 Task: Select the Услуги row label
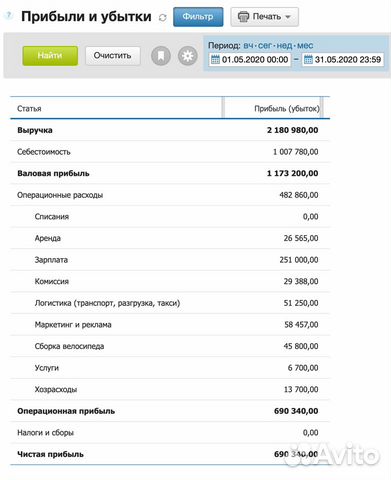47,368
